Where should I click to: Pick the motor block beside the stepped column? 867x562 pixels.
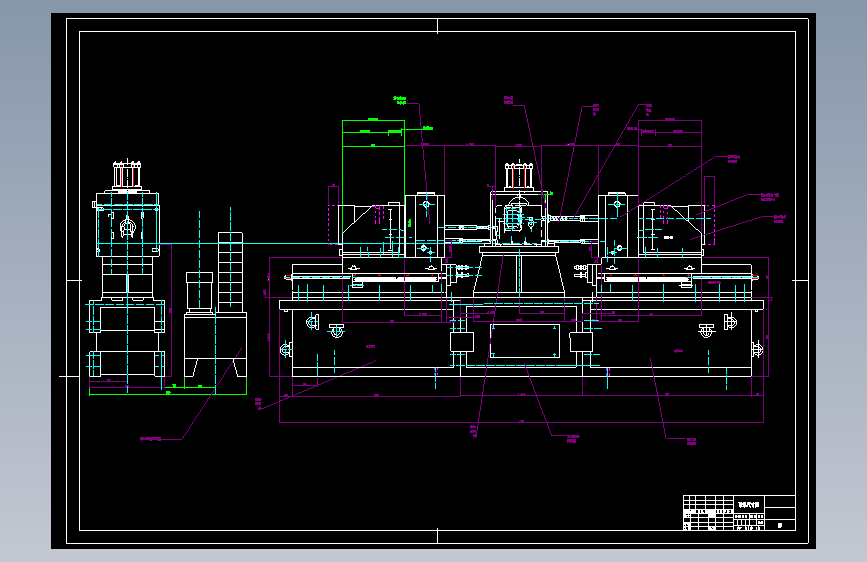click(200, 291)
